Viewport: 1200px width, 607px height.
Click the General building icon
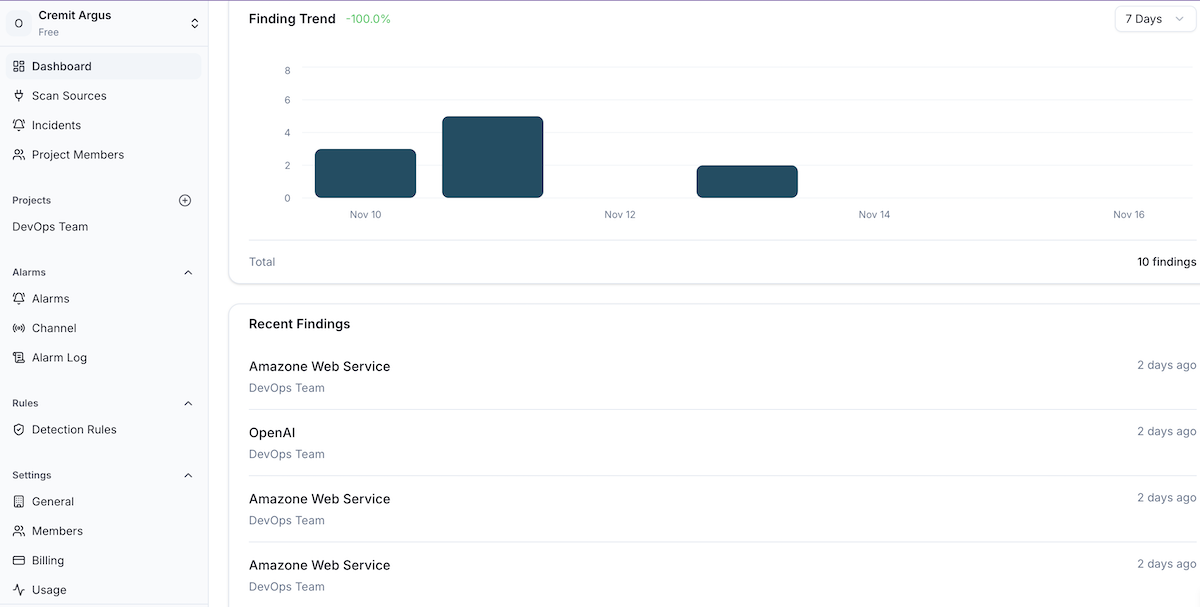click(19, 501)
